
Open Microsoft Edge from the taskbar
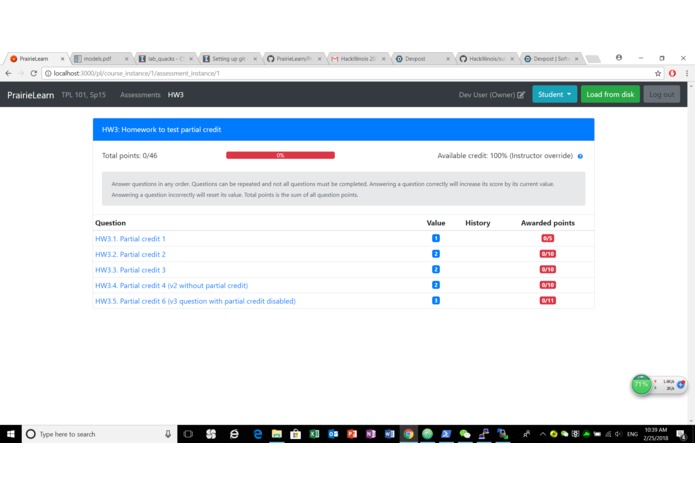[257, 434]
